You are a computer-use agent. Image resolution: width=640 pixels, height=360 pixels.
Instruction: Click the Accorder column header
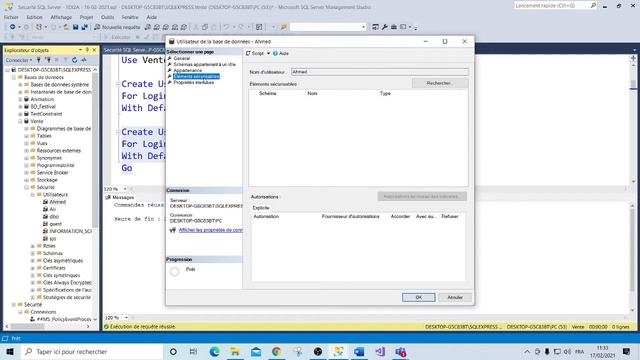pos(400,216)
